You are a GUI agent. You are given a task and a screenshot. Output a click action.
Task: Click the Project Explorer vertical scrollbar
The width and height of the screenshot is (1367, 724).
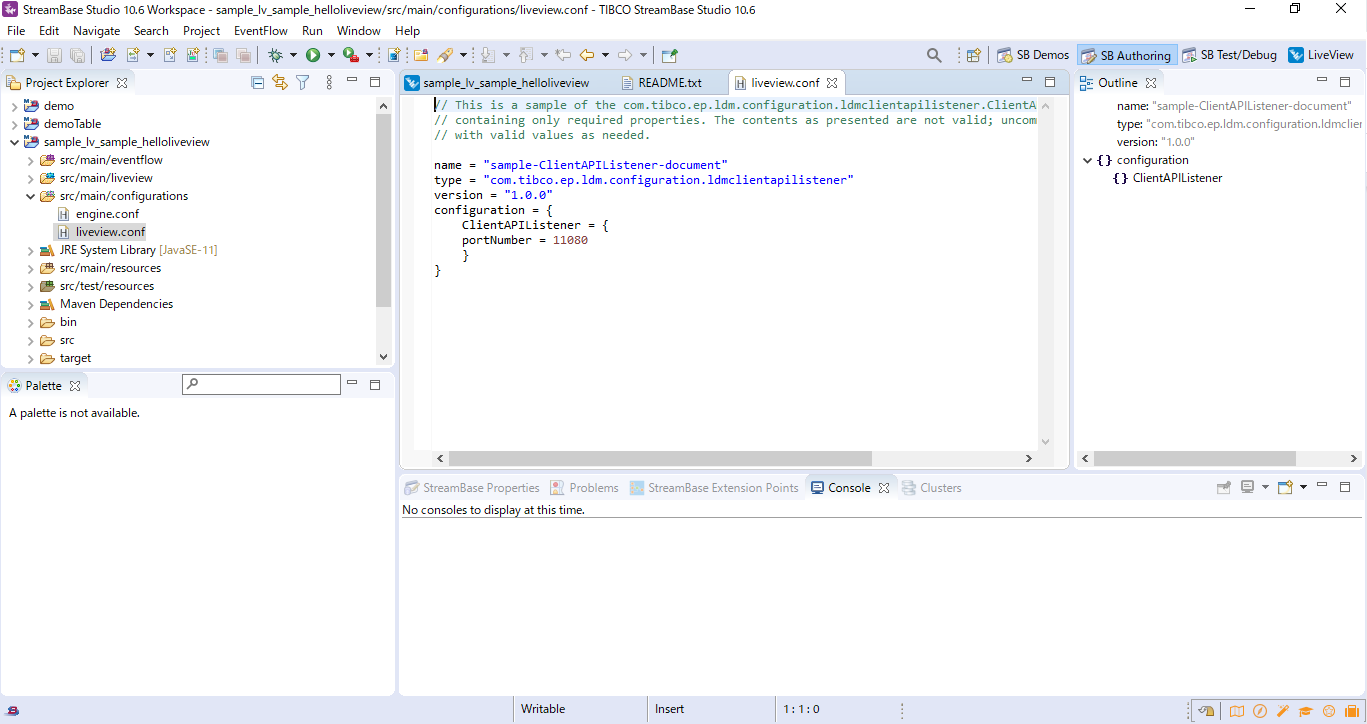[383, 209]
